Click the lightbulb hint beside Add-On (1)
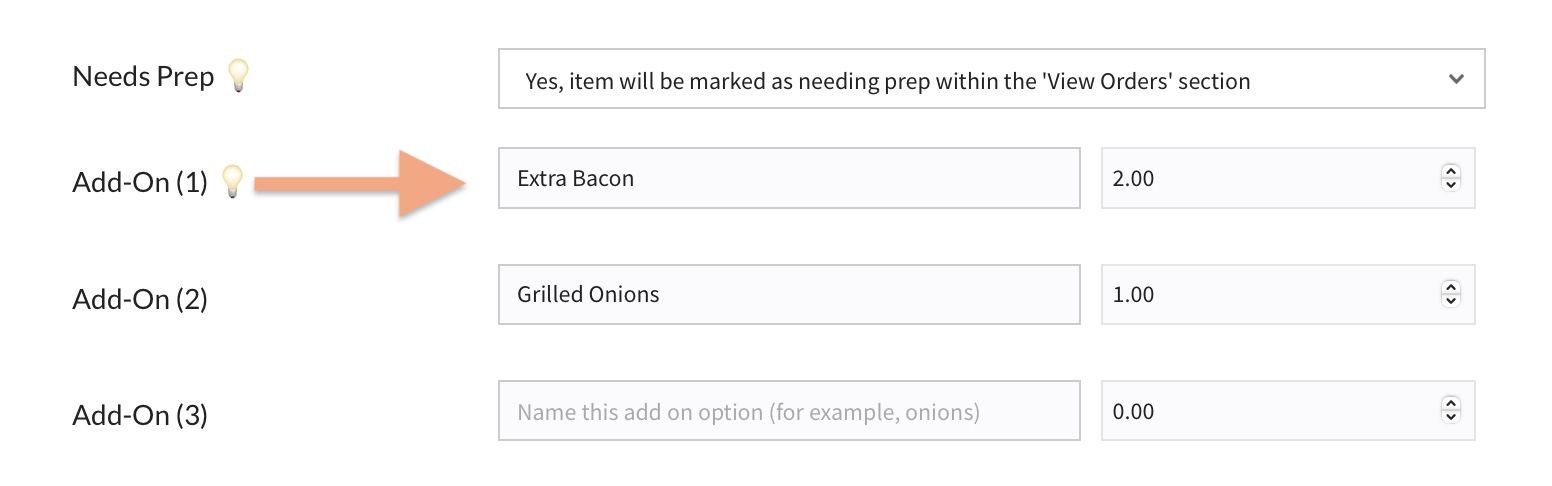This screenshot has width=1552, height=486. pos(232,181)
